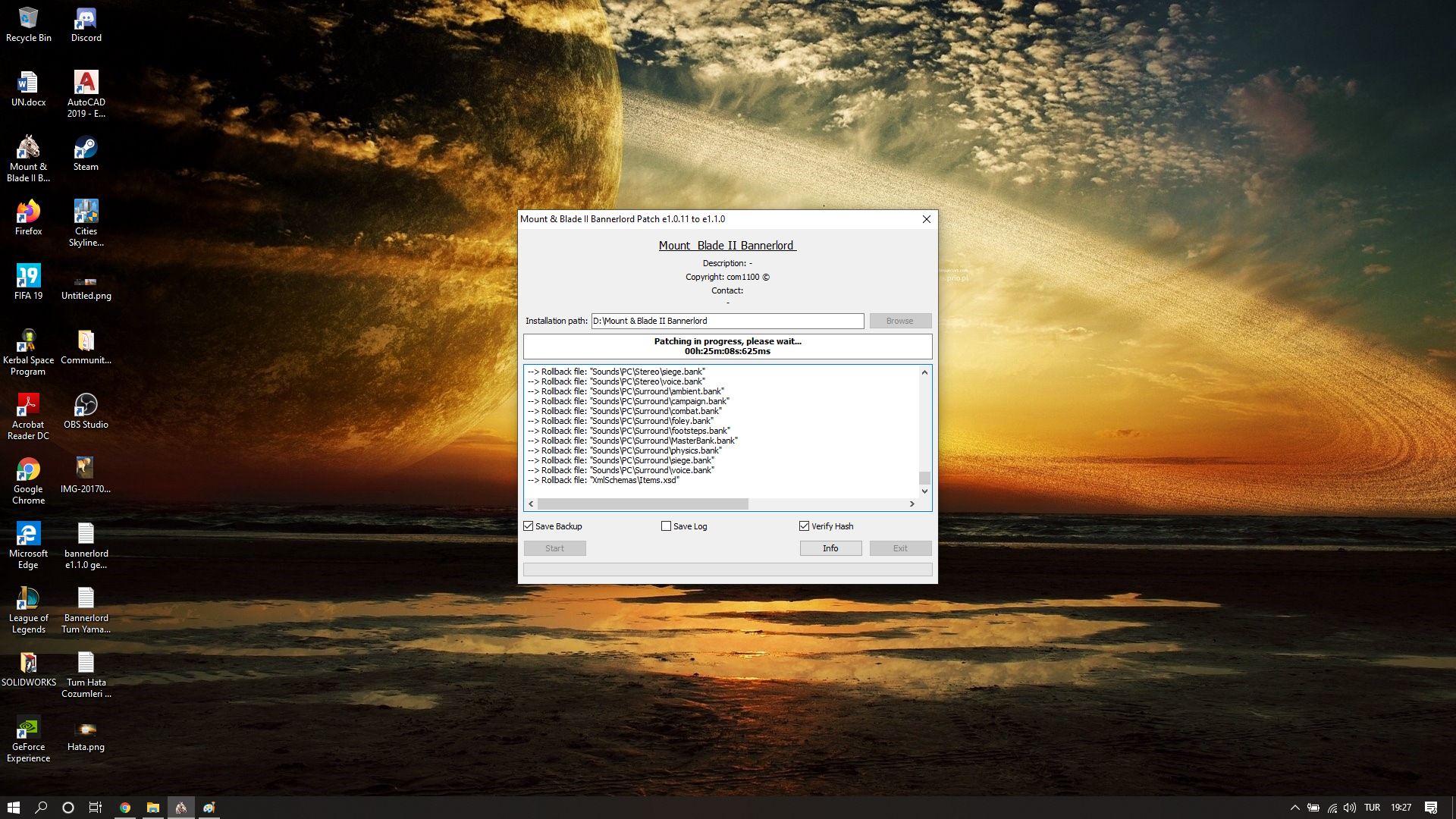Select the UN.docx Word document icon
Screen dimensions: 1456x819
(x=29, y=89)
